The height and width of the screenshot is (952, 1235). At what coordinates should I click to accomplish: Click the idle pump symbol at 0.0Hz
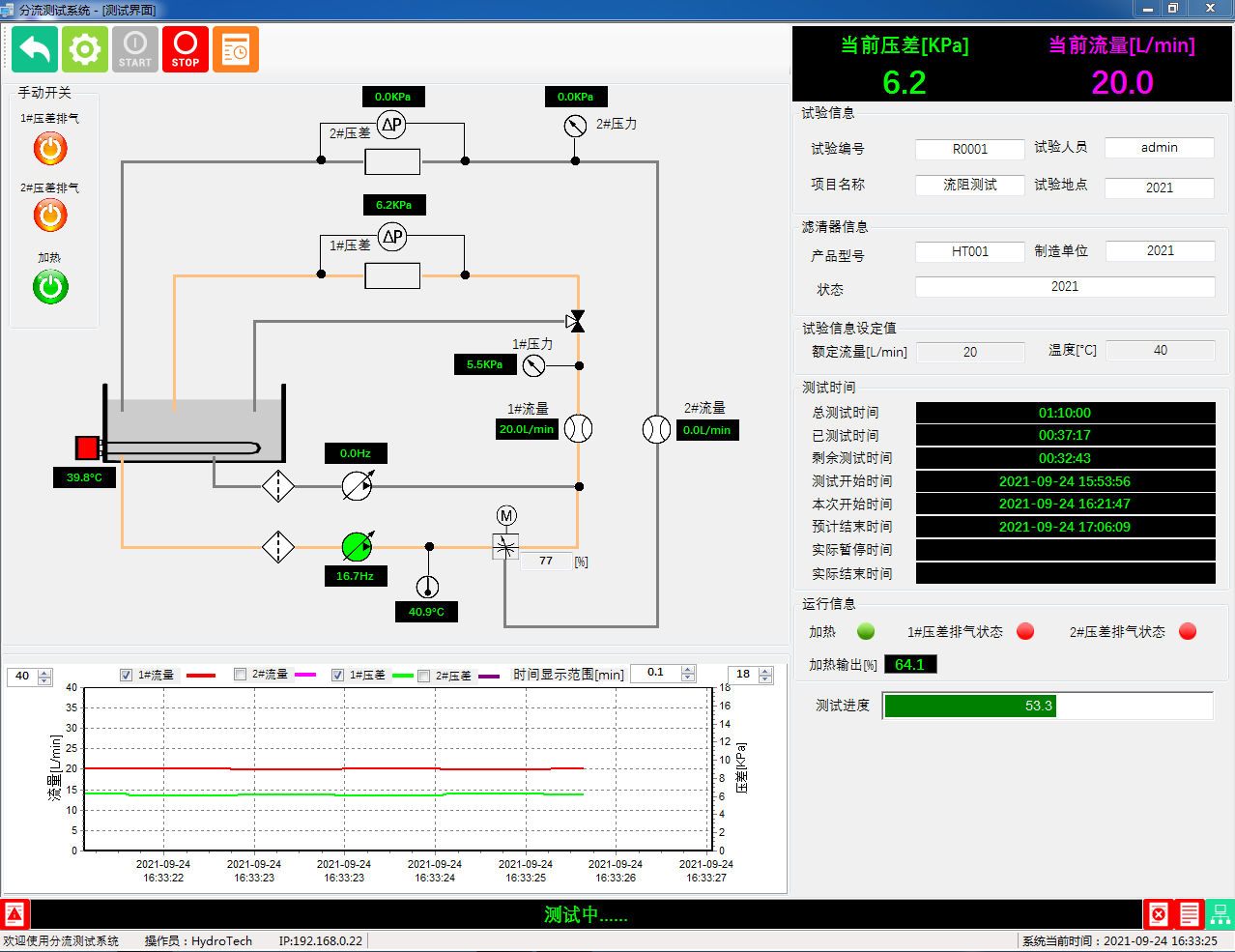(x=358, y=485)
